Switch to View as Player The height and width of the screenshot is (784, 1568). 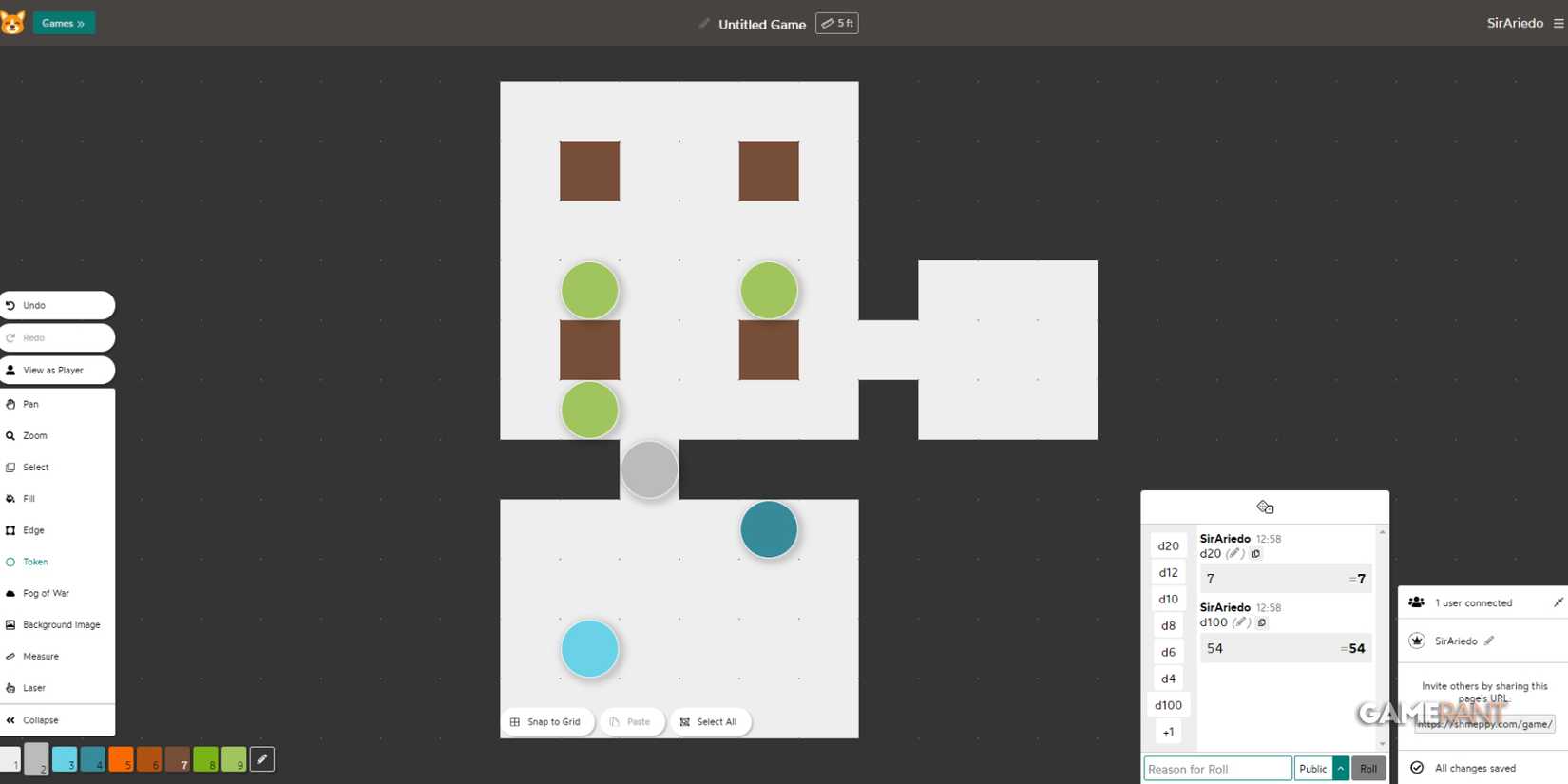click(57, 370)
